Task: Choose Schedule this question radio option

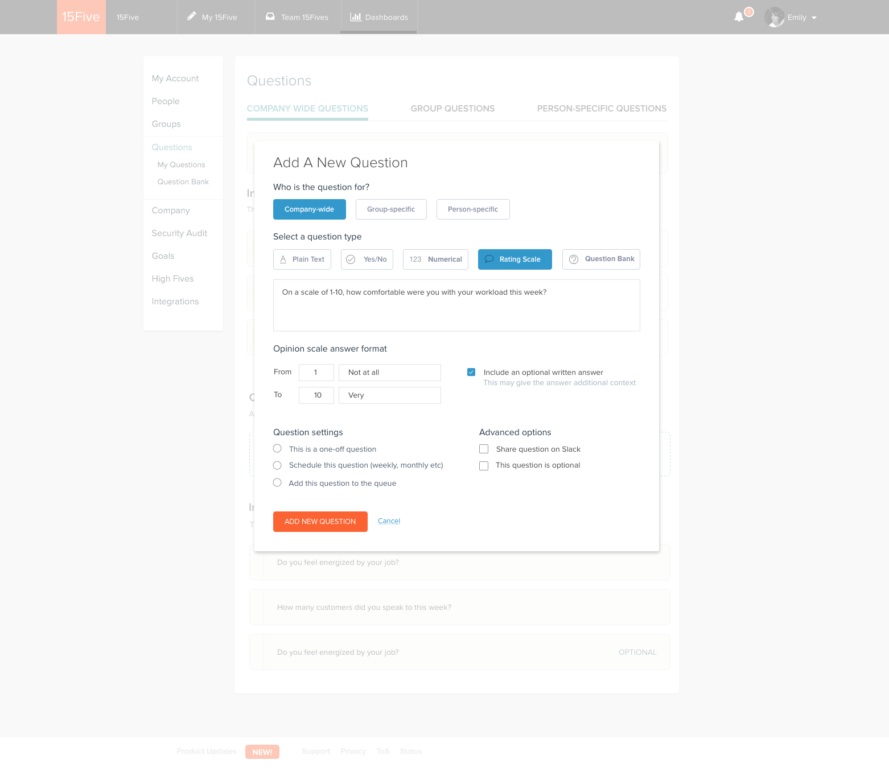Action: pos(278,465)
